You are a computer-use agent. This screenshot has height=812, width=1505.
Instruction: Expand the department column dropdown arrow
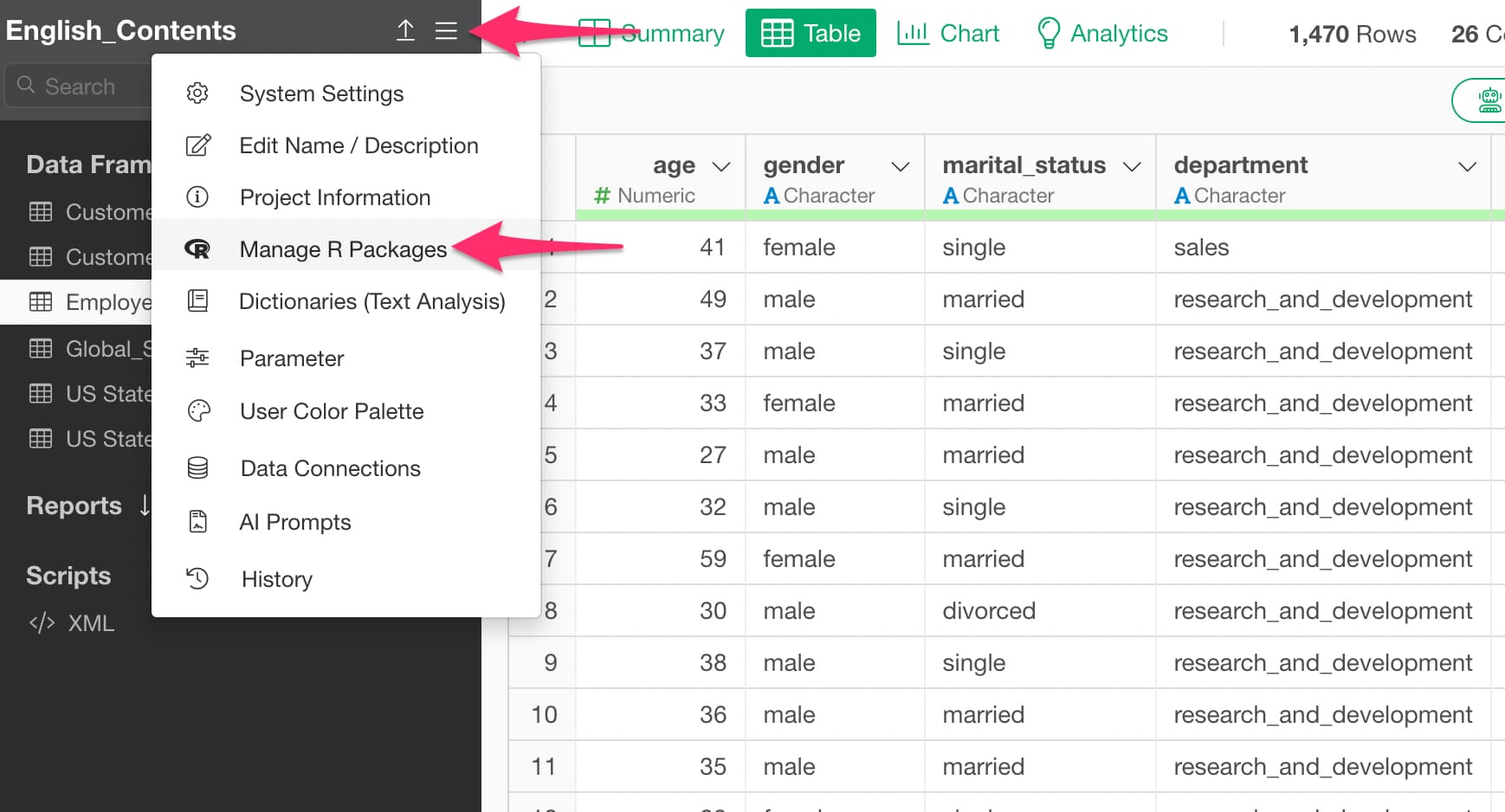1466,166
